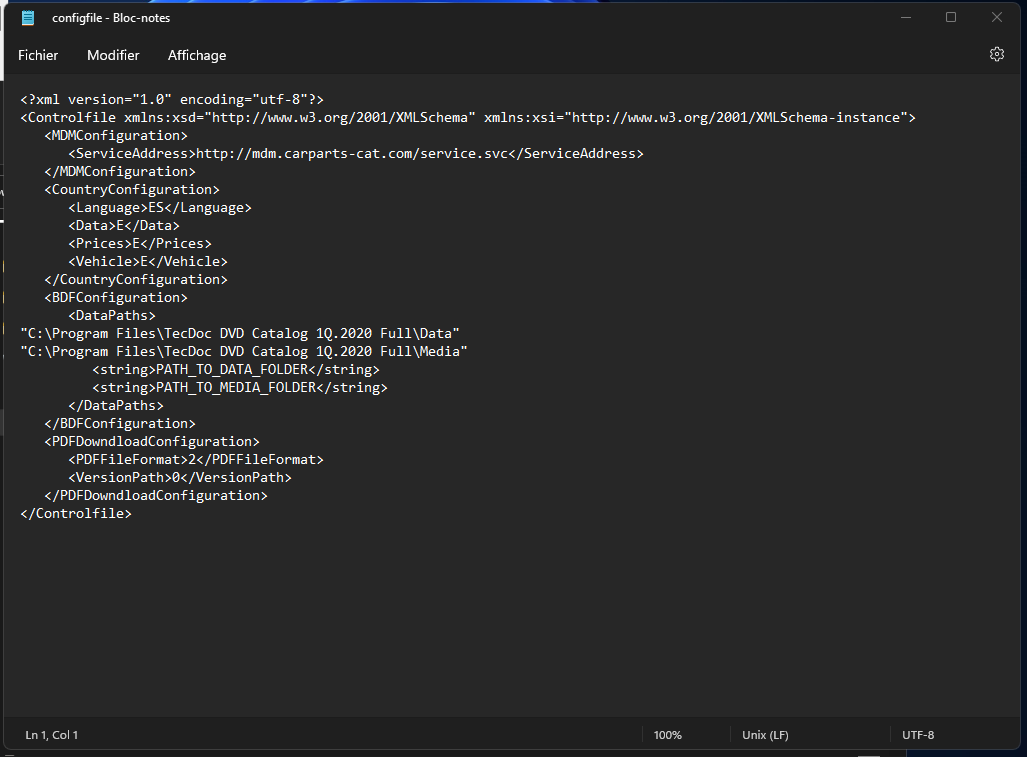Click the closing BDFConfiguration tag
The height and width of the screenshot is (757, 1027).
pos(120,424)
